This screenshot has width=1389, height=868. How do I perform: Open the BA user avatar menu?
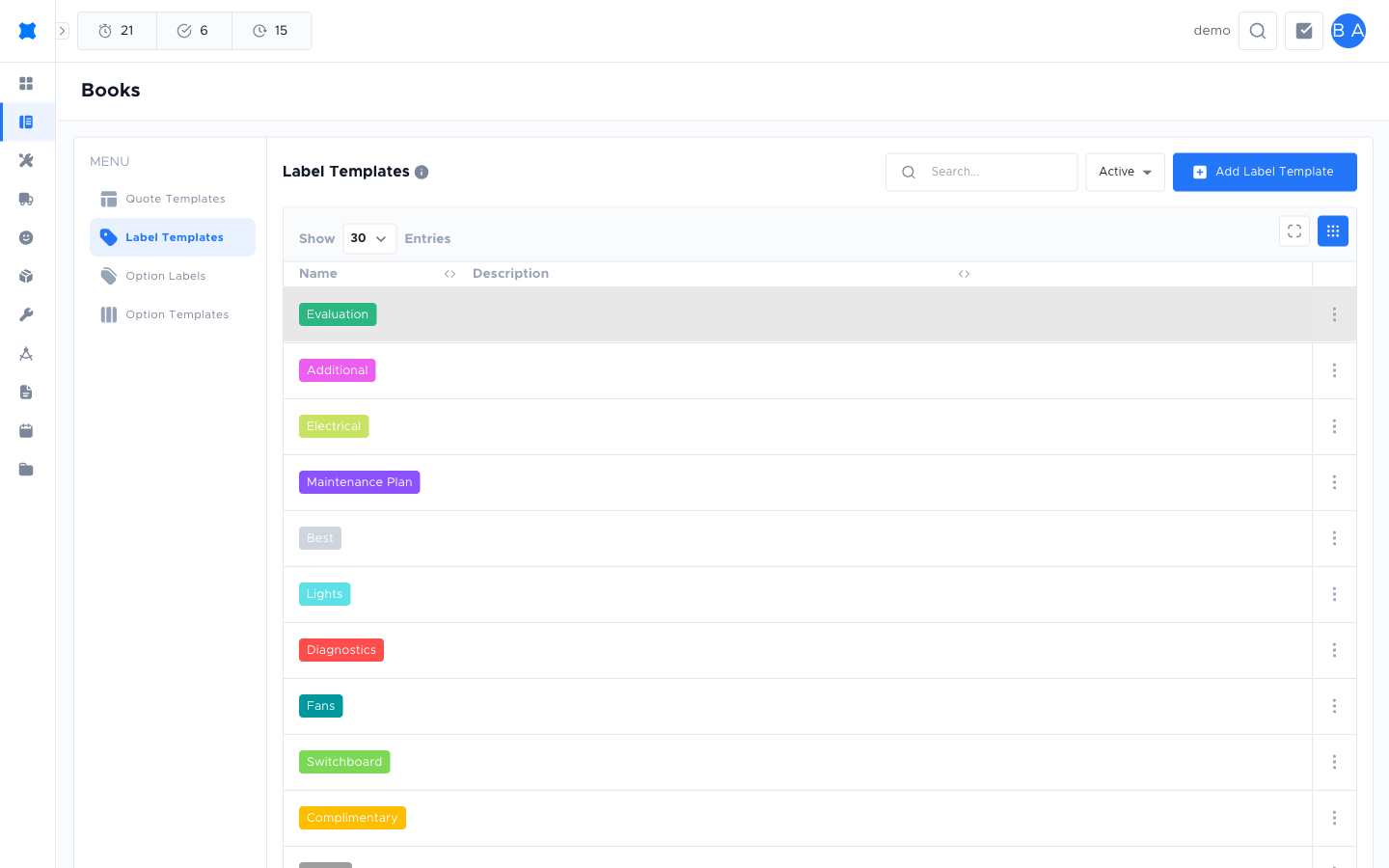point(1348,31)
